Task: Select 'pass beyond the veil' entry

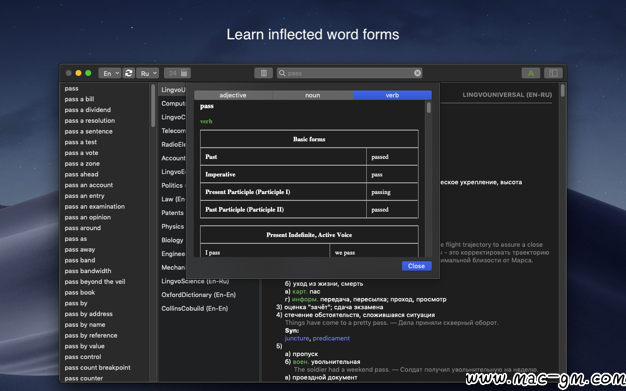Action: point(95,282)
